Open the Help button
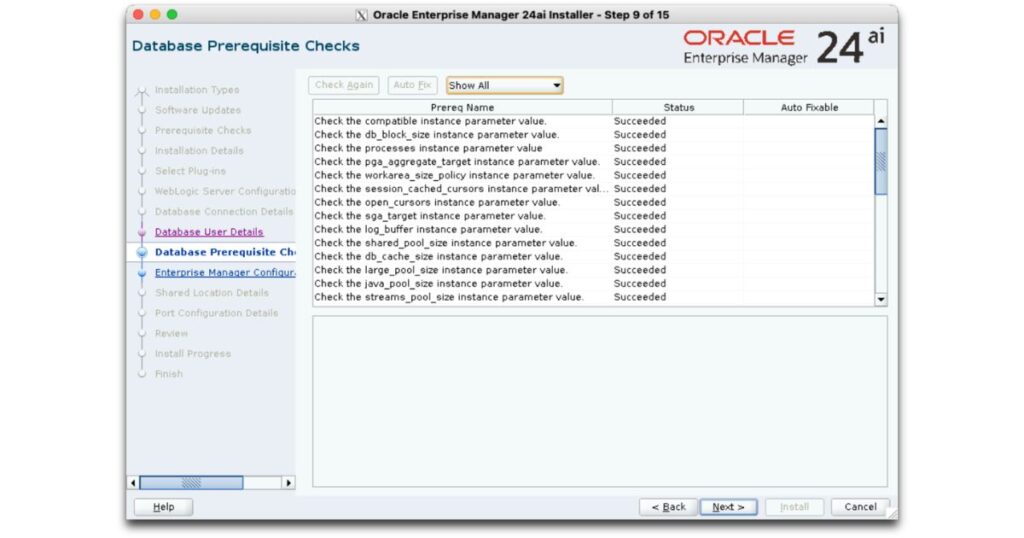 163,507
